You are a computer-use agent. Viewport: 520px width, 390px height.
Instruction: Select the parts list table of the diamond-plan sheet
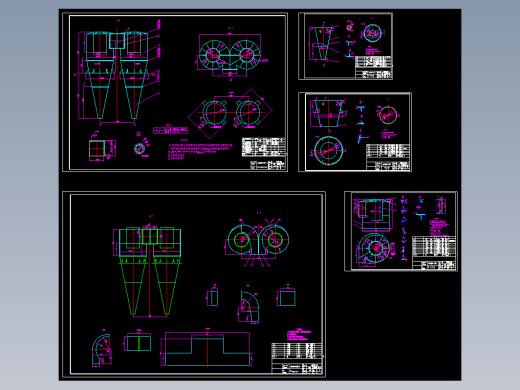pyautogui.click(x=263, y=147)
